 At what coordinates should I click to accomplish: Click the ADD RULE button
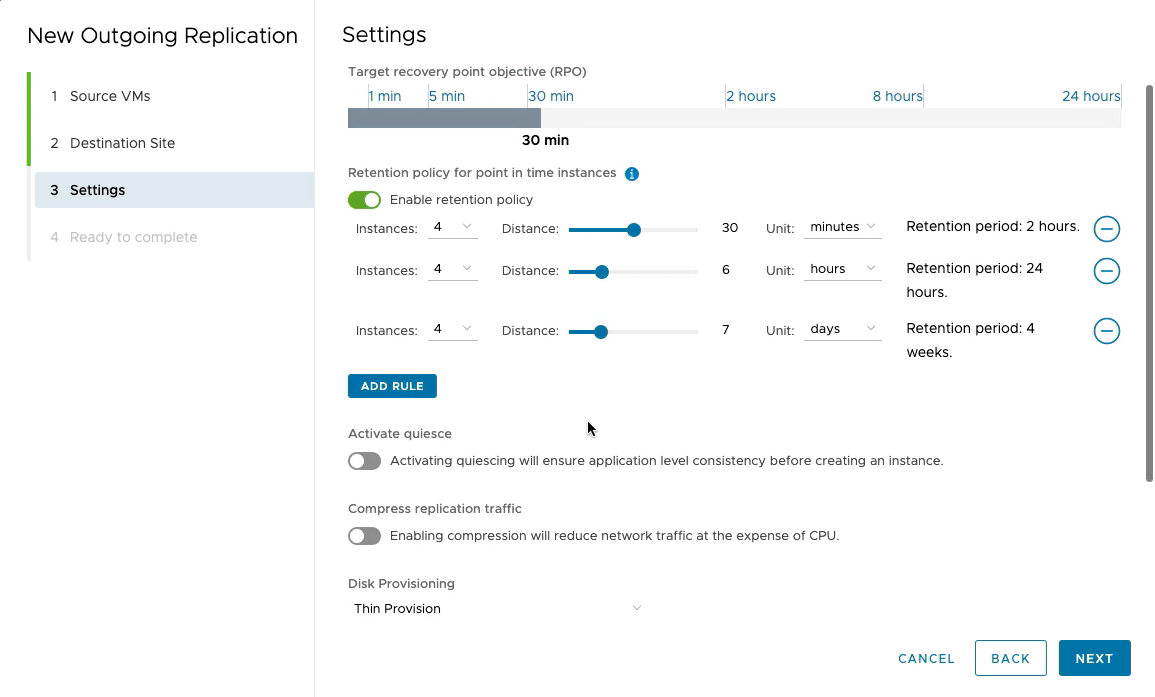click(392, 386)
